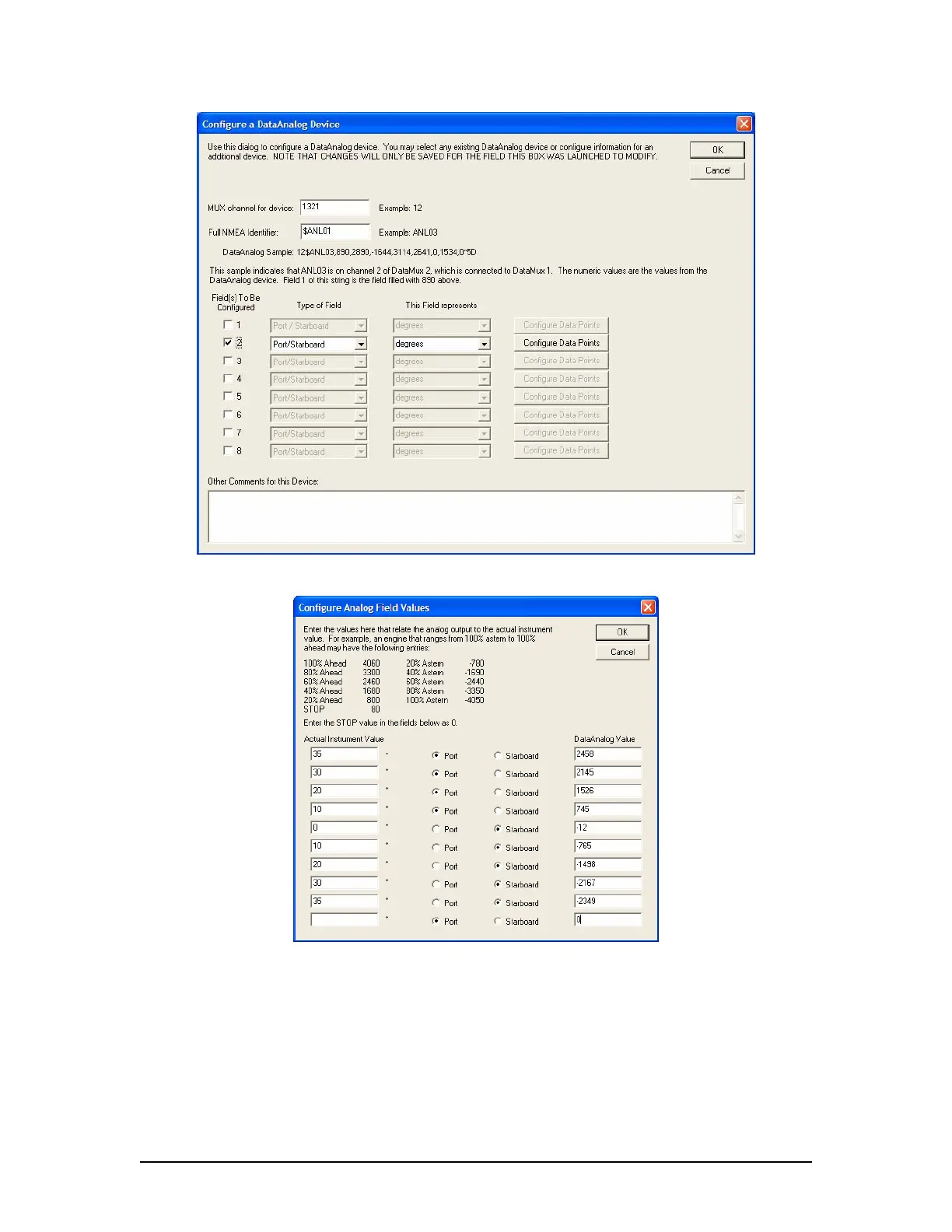Click the Actual Instrument Value field showing 0

344,828
